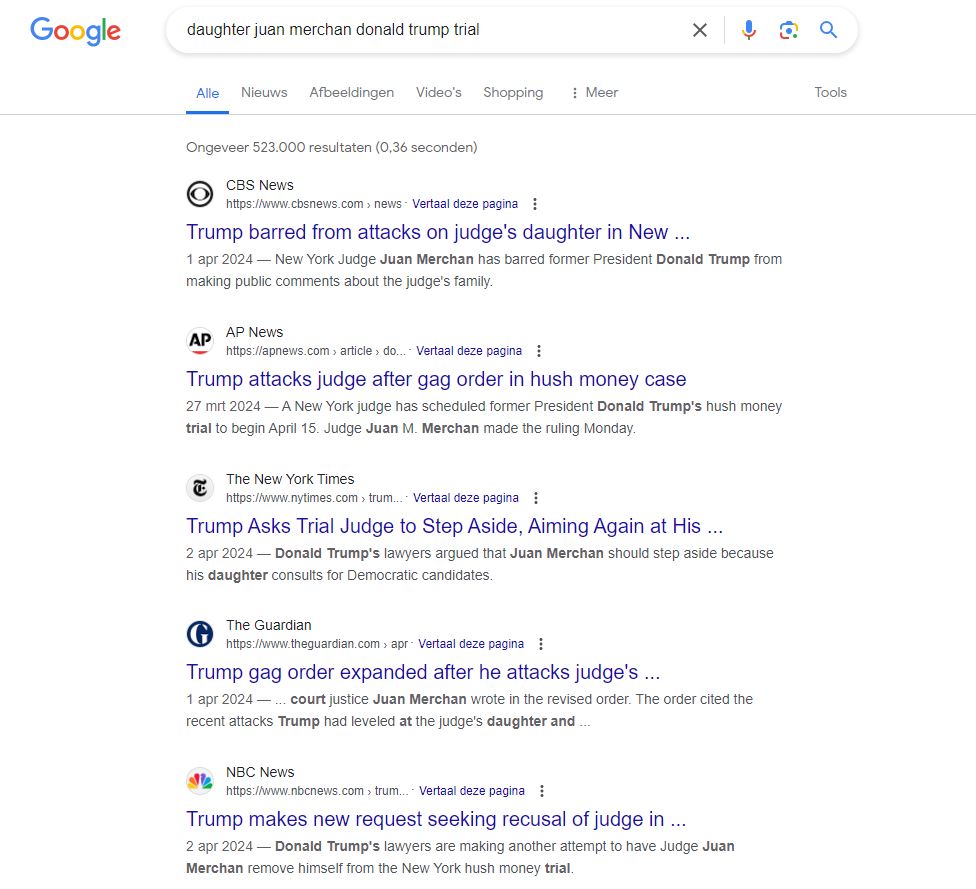Switch to the Nieuws tab
The image size is (976, 889).
click(x=264, y=93)
